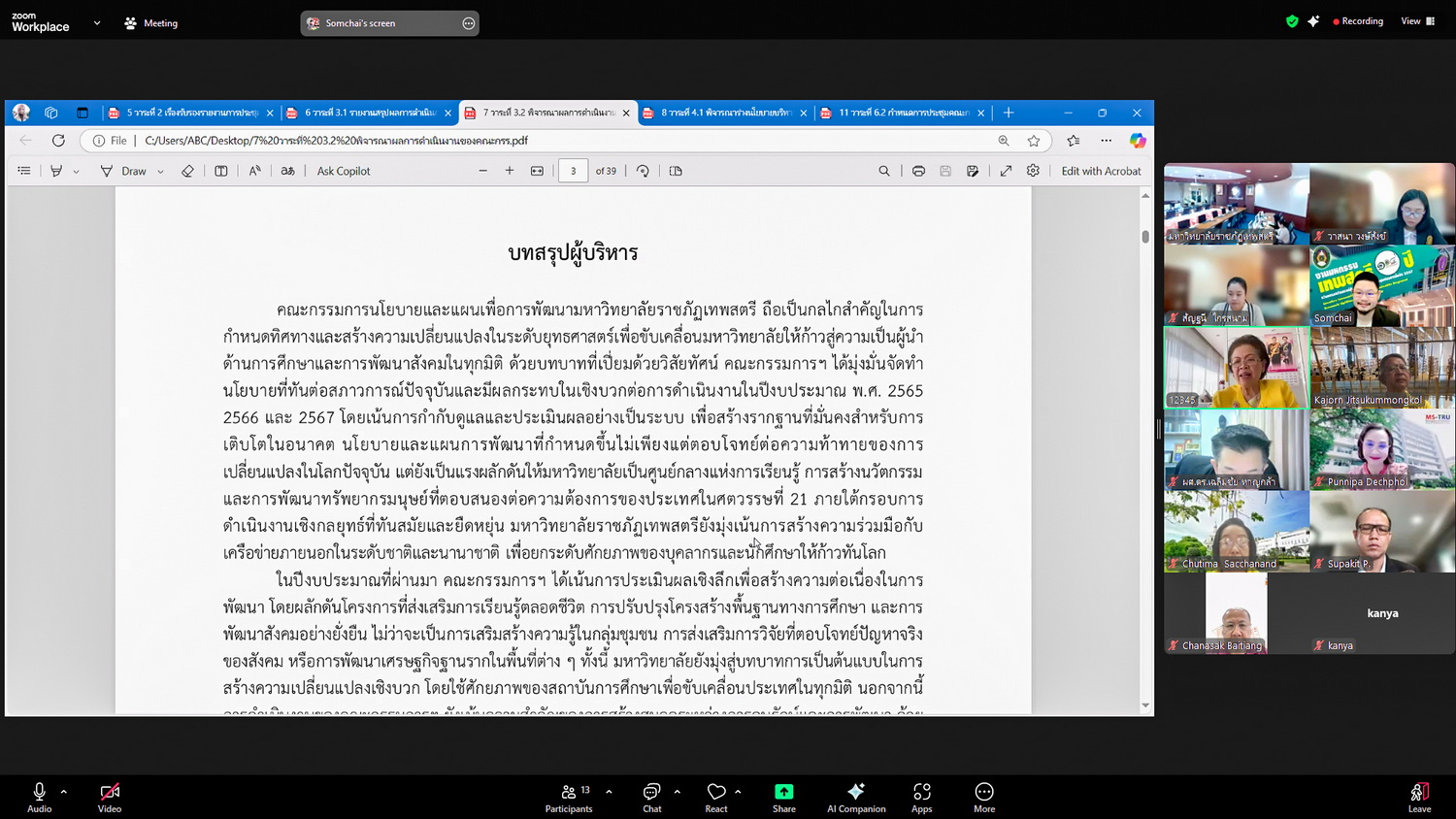Expand the arrow next to Audio
Viewport: 1456px width, 819px height.
(64, 792)
